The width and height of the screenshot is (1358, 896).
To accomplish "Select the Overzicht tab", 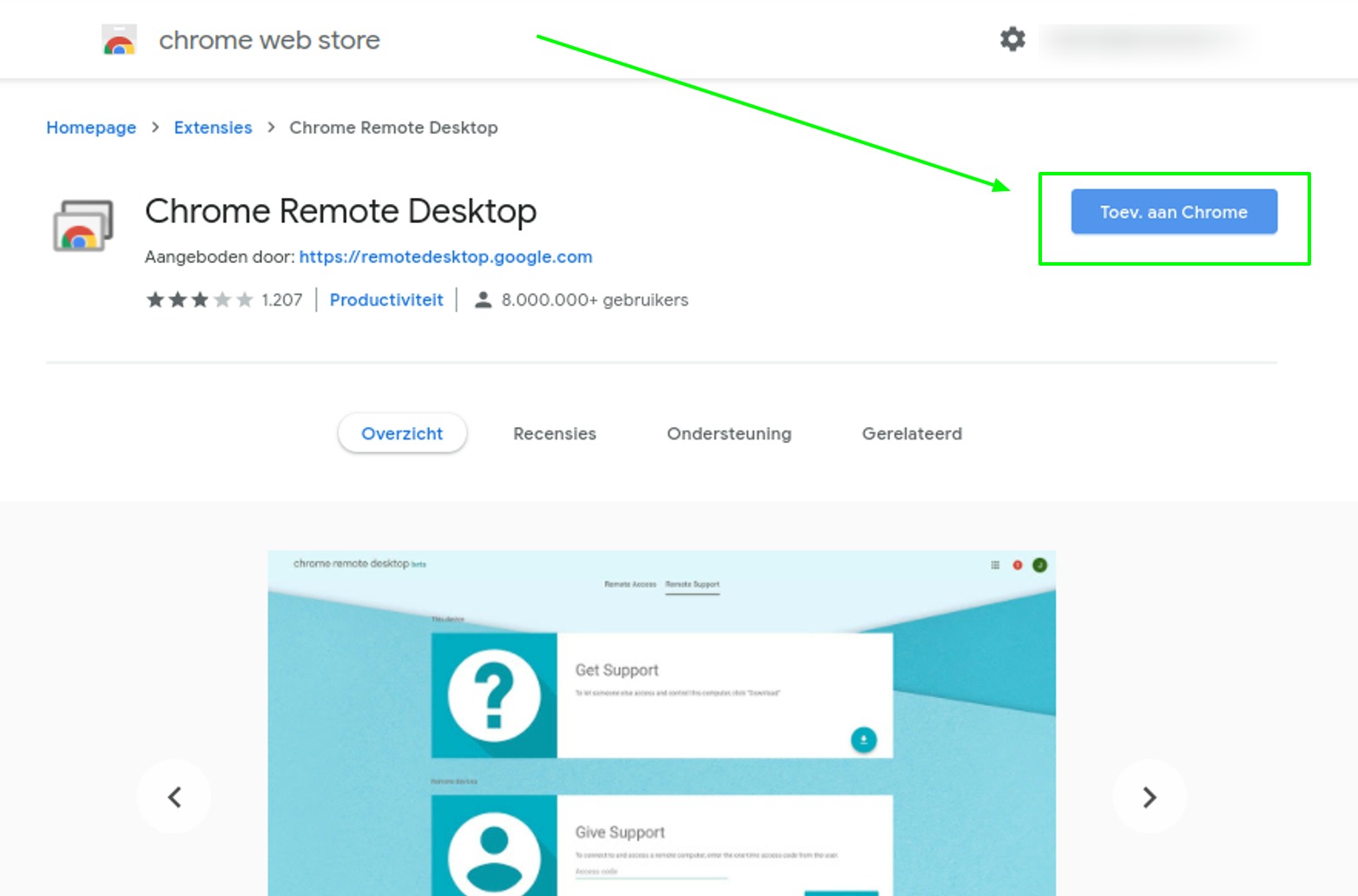I will 402,433.
